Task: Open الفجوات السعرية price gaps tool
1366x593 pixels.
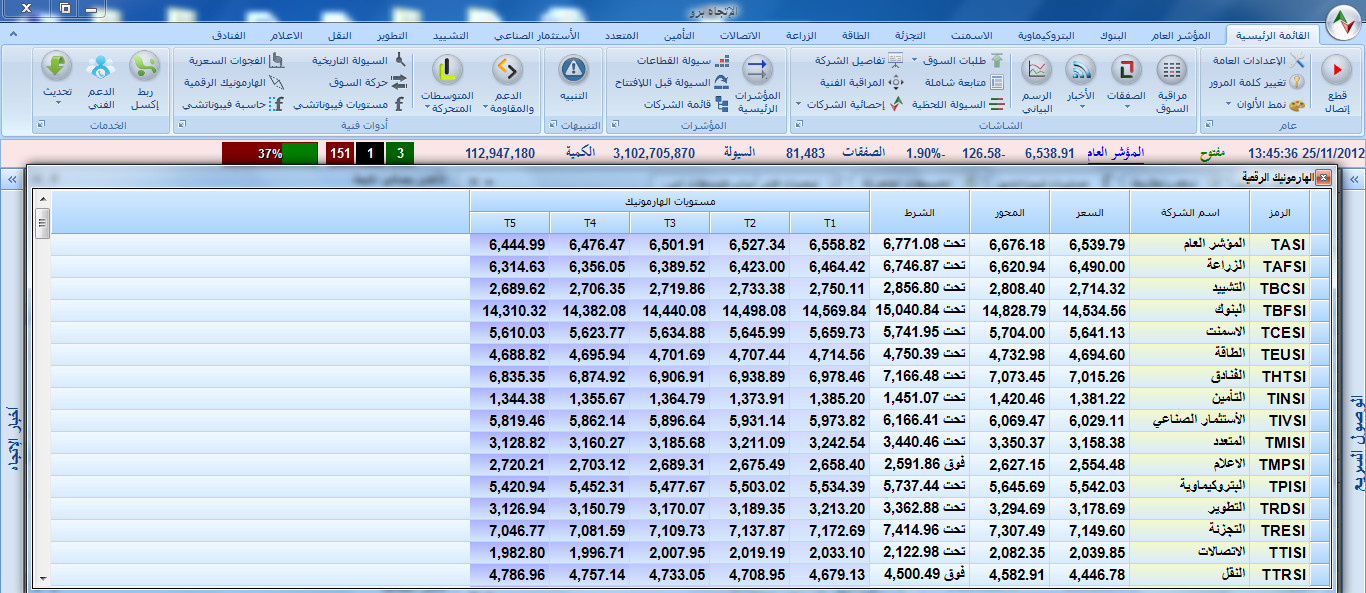Action: pyautogui.click(x=238, y=61)
